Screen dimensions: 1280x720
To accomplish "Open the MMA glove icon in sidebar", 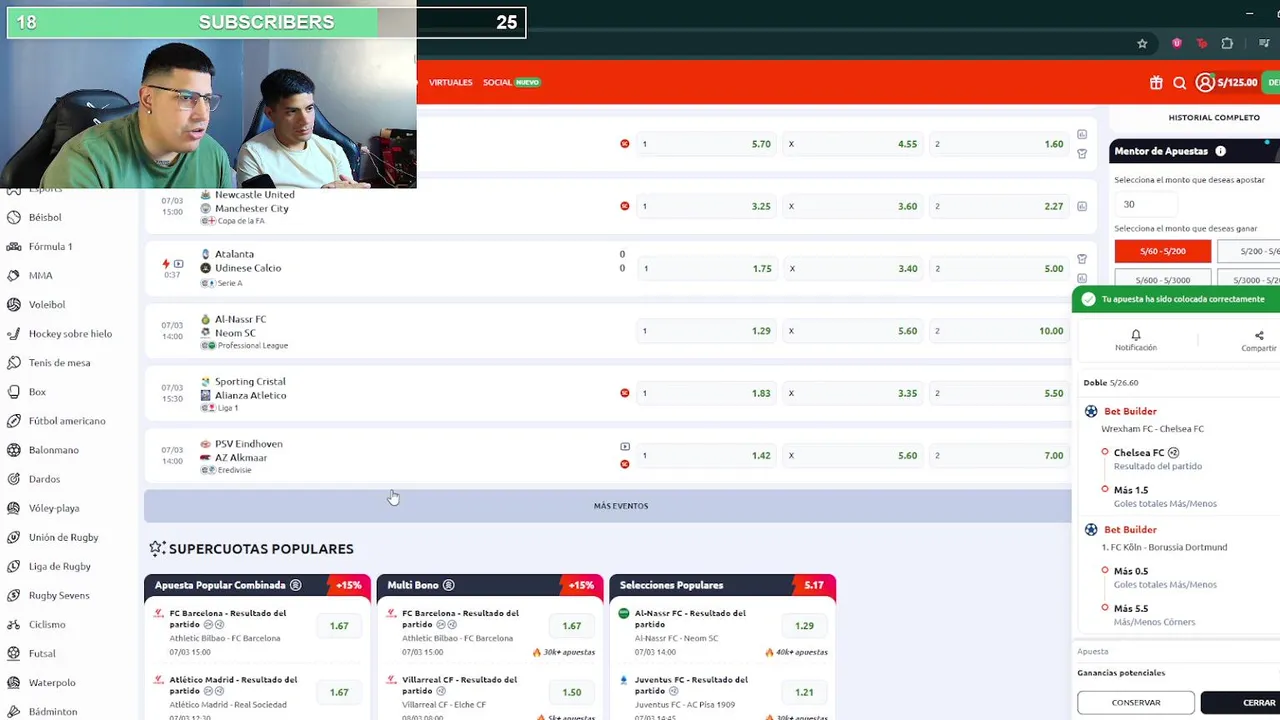I will [13, 275].
